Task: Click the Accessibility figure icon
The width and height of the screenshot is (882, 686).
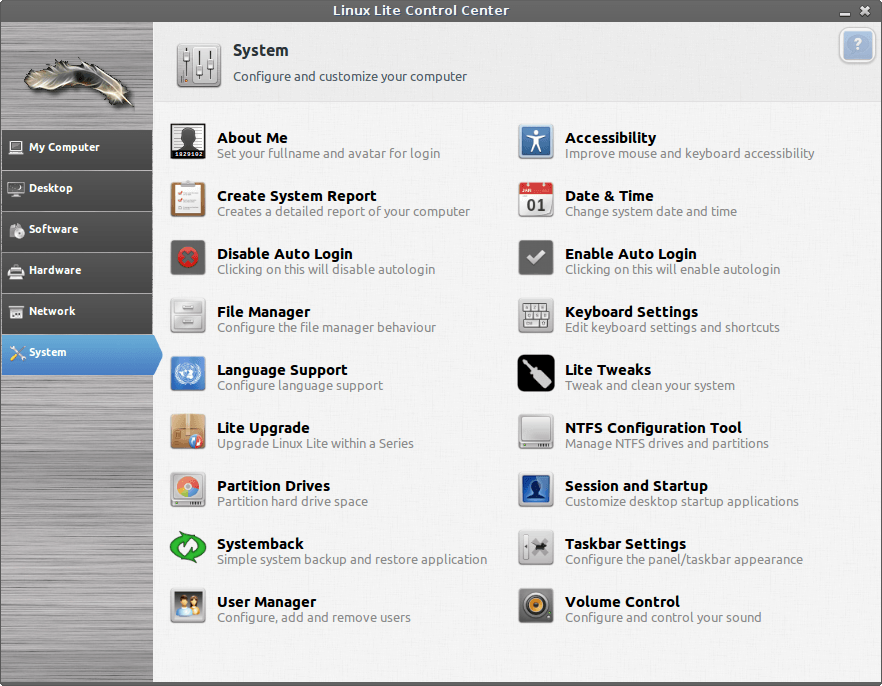Action: pyautogui.click(x=536, y=142)
